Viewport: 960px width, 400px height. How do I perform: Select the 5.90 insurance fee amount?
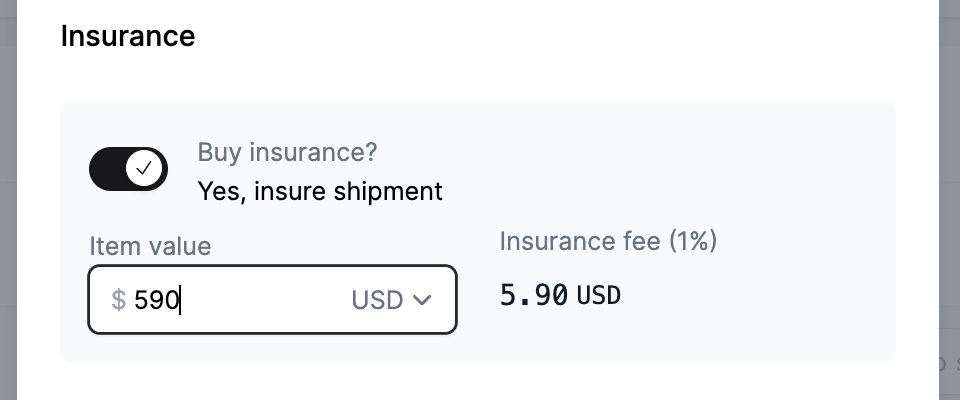pos(534,295)
